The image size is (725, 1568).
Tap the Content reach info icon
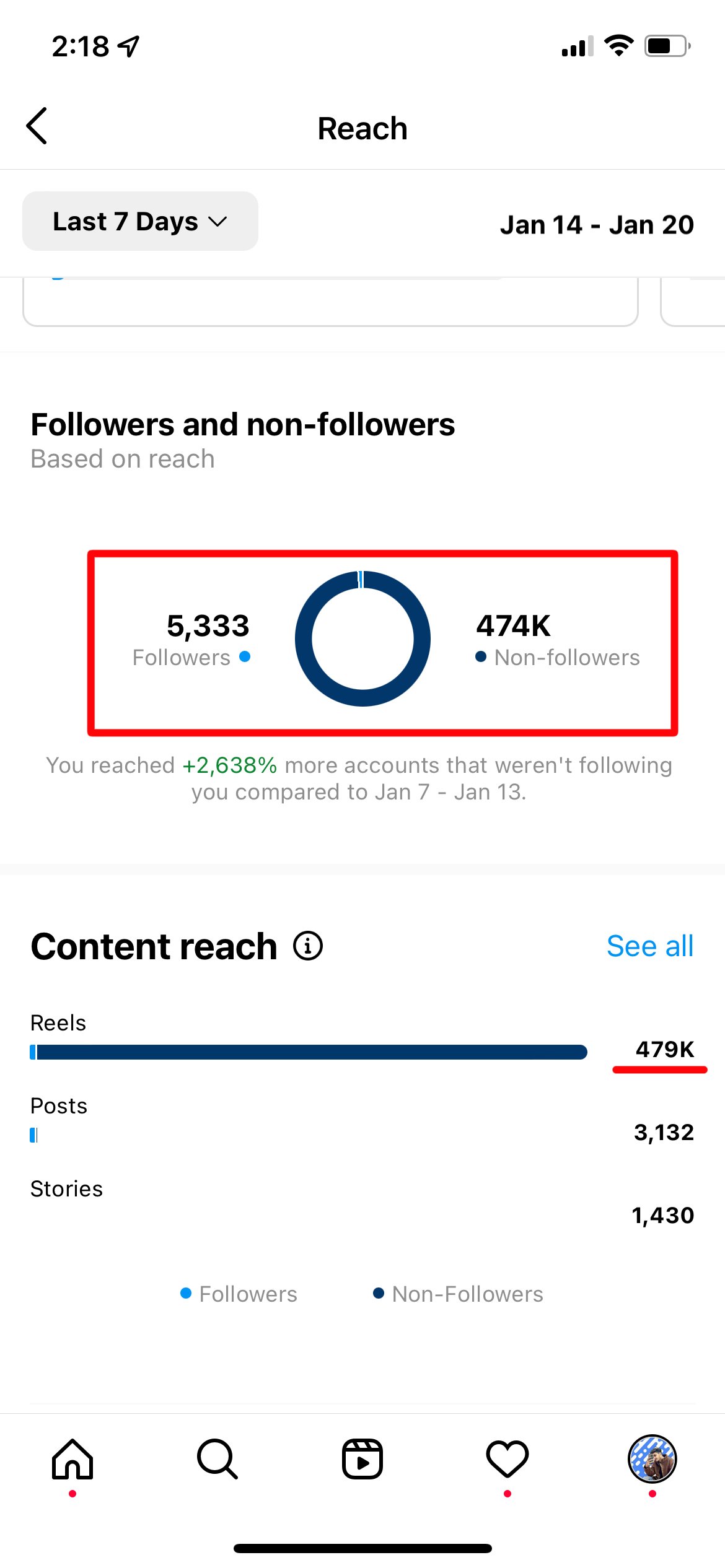[308, 946]
